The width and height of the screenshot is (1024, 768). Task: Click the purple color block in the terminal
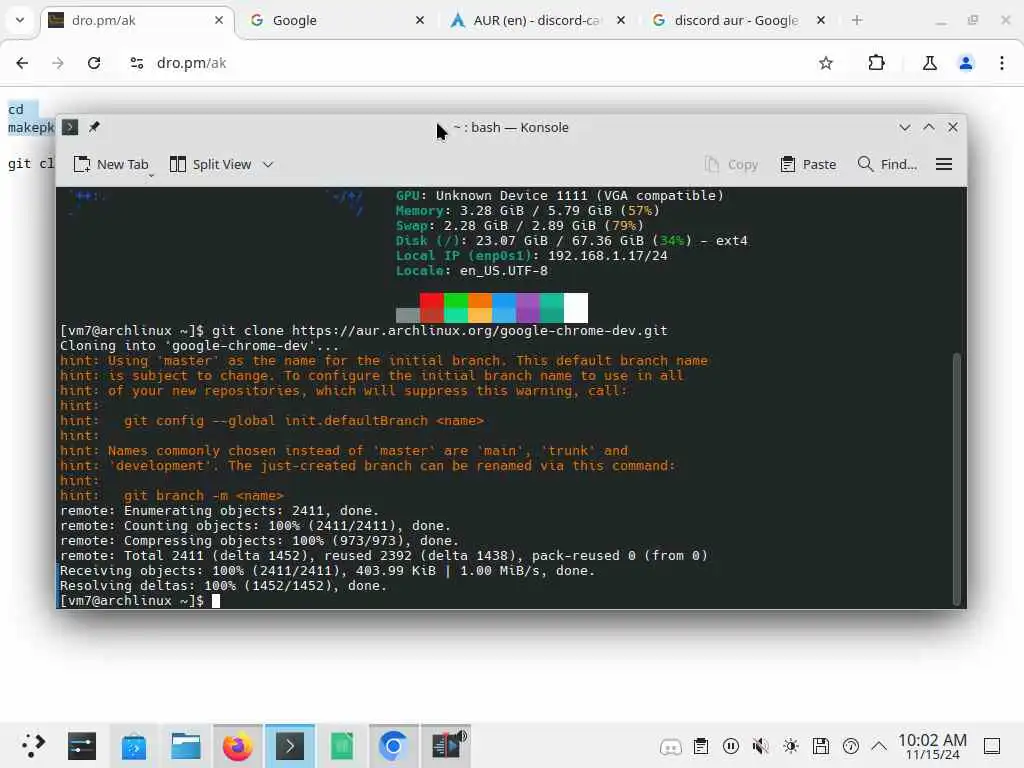[x=528, y=308]
